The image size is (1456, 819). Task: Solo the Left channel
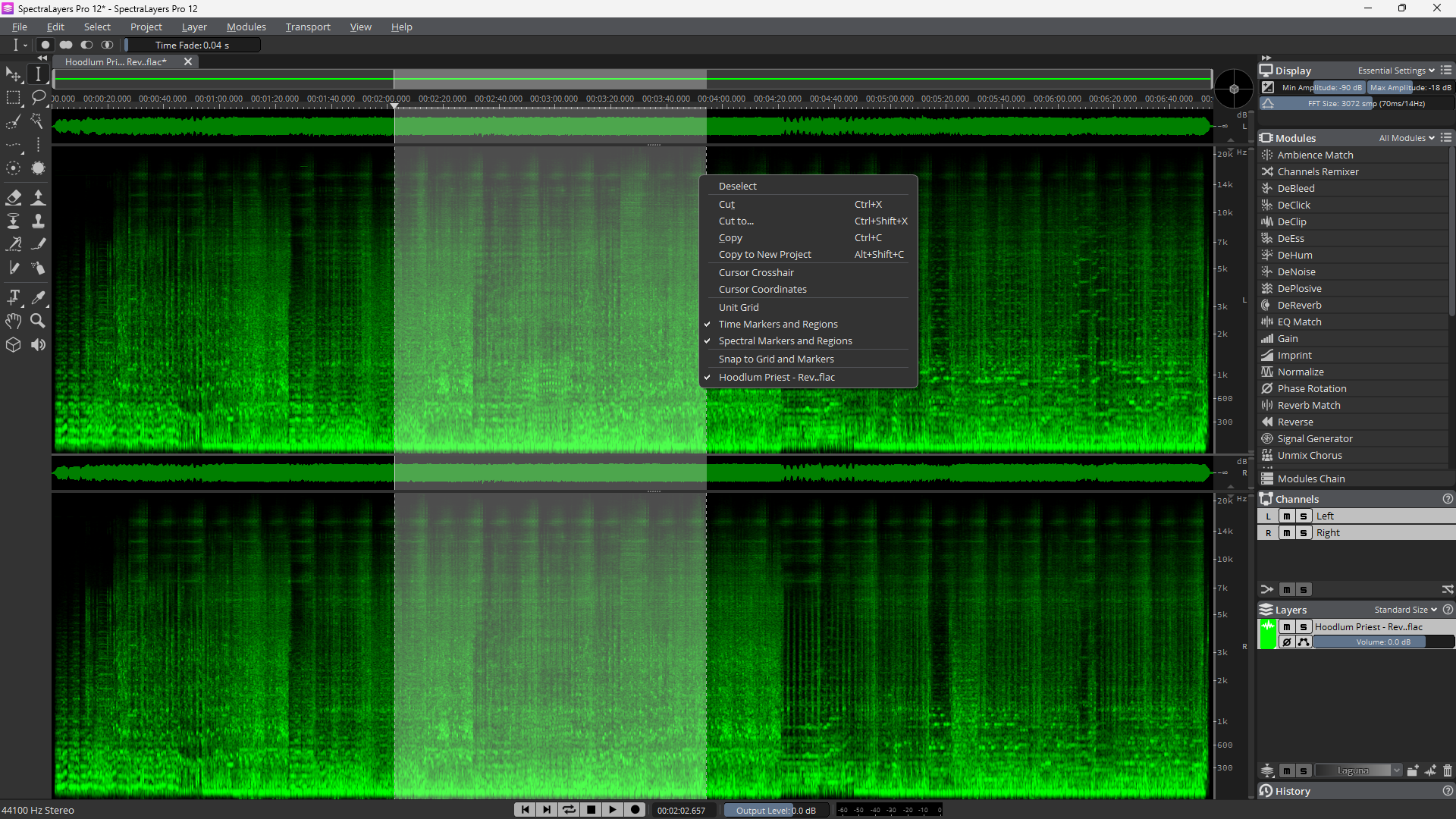(1304, 516)
